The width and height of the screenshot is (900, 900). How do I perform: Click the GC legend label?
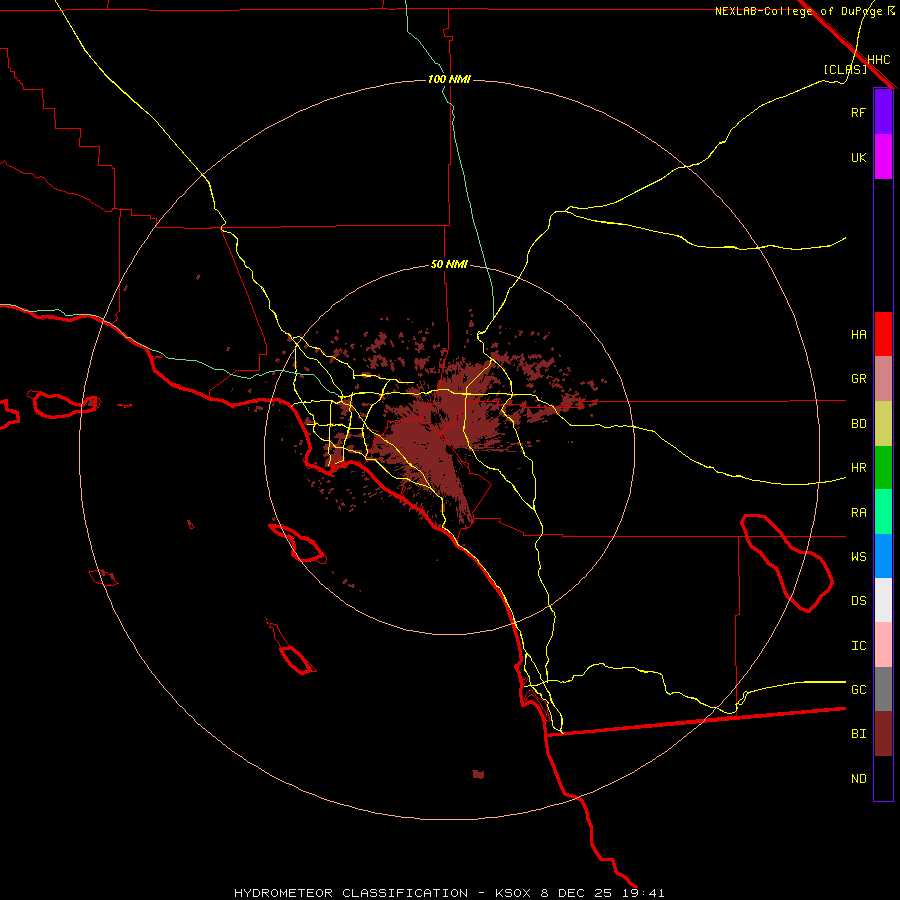click(858, 690)
